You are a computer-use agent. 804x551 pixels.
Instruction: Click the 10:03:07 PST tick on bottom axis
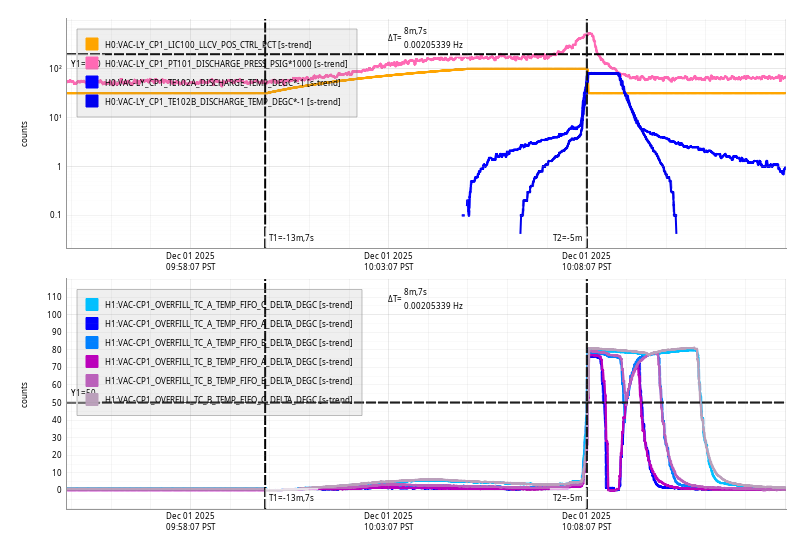click(x=388, y=521)
